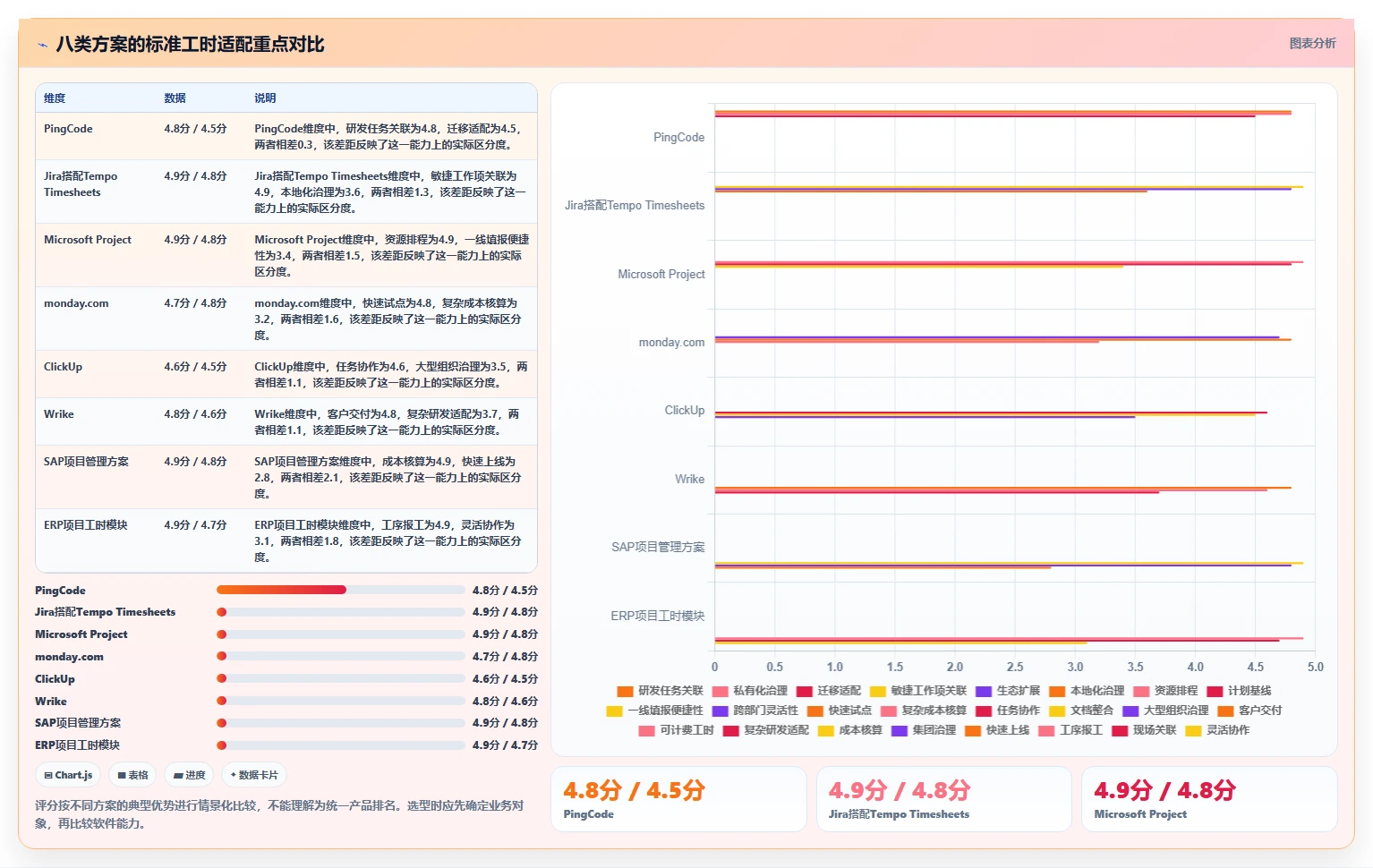Click the 工序报工 legend entry
1373x868 pixels.
[x=1070, y=730]
